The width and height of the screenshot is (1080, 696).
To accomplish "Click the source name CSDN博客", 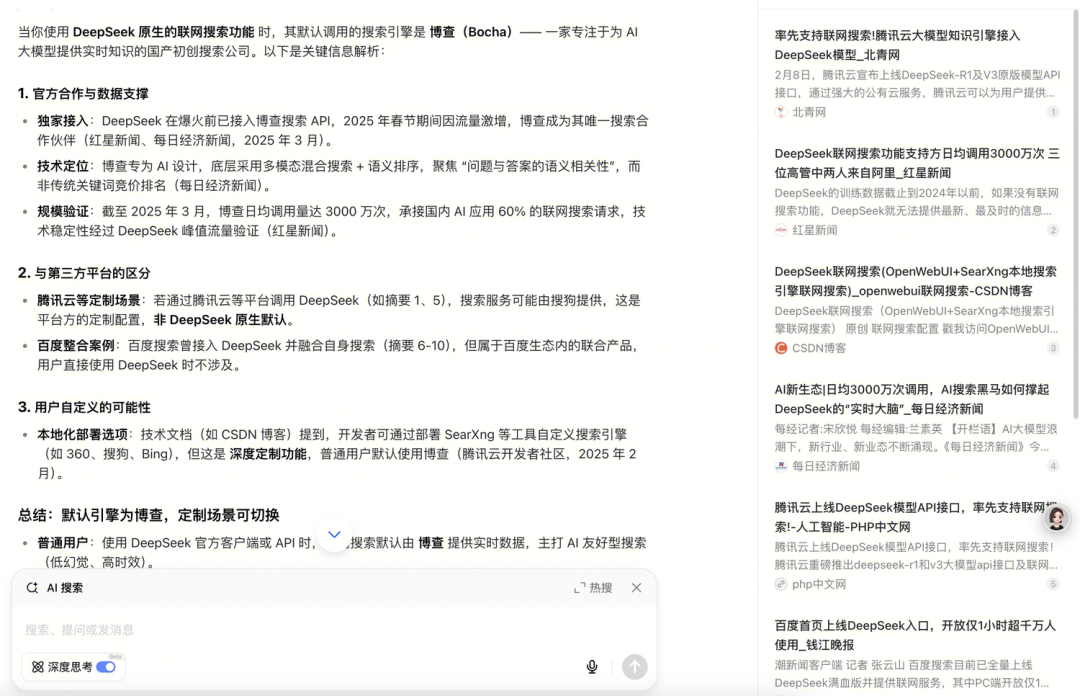I will pyautogui.click(x=819, y=348).
